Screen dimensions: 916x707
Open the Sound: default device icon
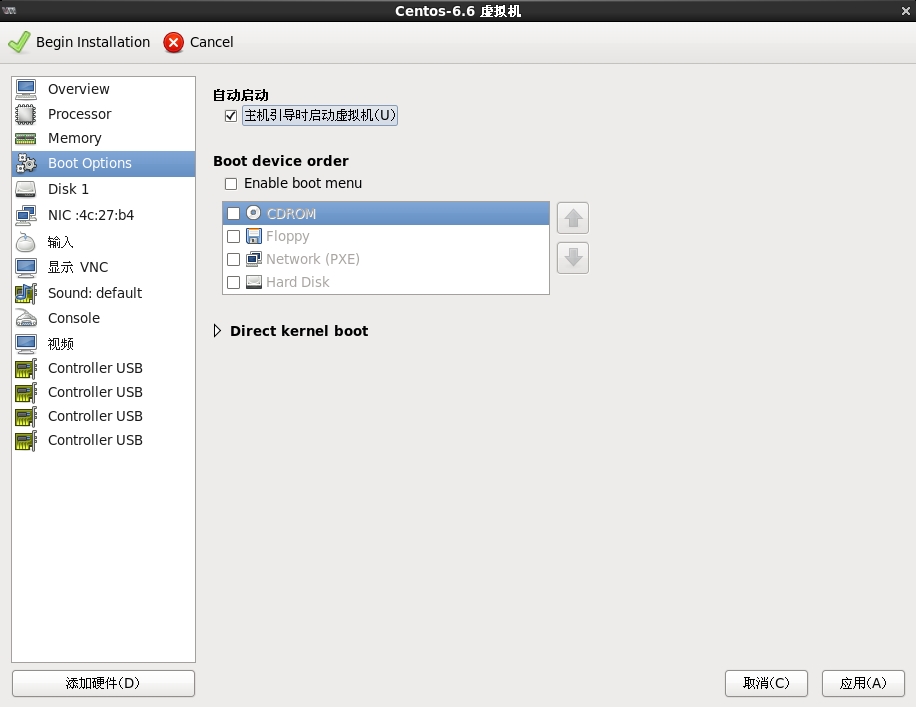pyautogui.click(x=26, y=293)
